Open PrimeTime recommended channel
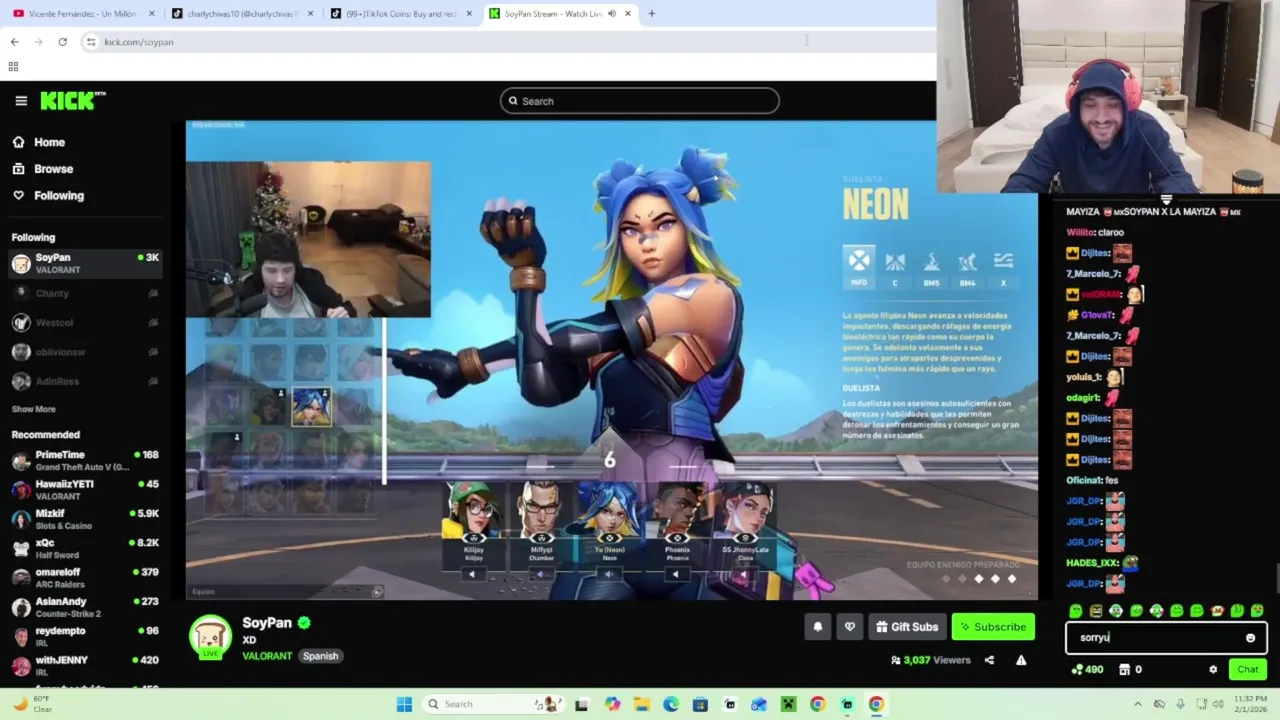 (x=85, y=460)
